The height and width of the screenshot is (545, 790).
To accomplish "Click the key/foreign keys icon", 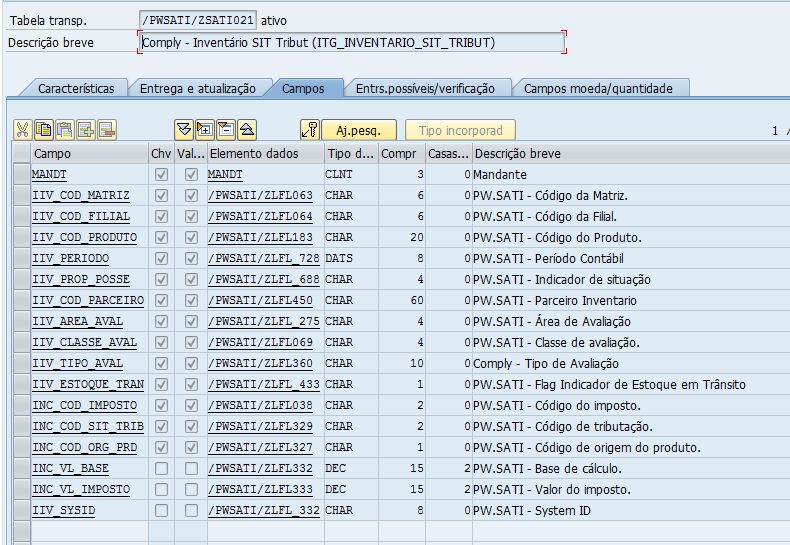I will coord(310,130).
